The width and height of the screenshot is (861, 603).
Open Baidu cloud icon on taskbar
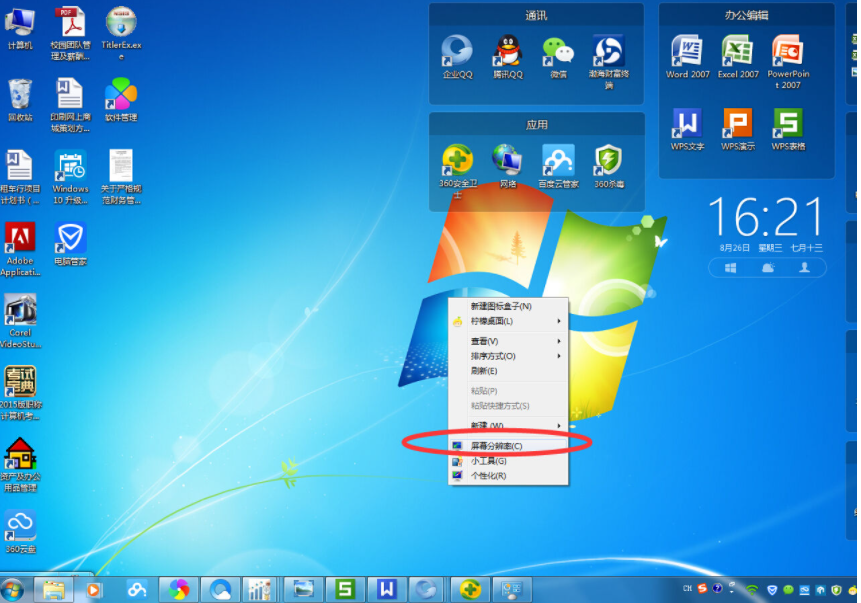pyautogui.click(x=137, y=590)
